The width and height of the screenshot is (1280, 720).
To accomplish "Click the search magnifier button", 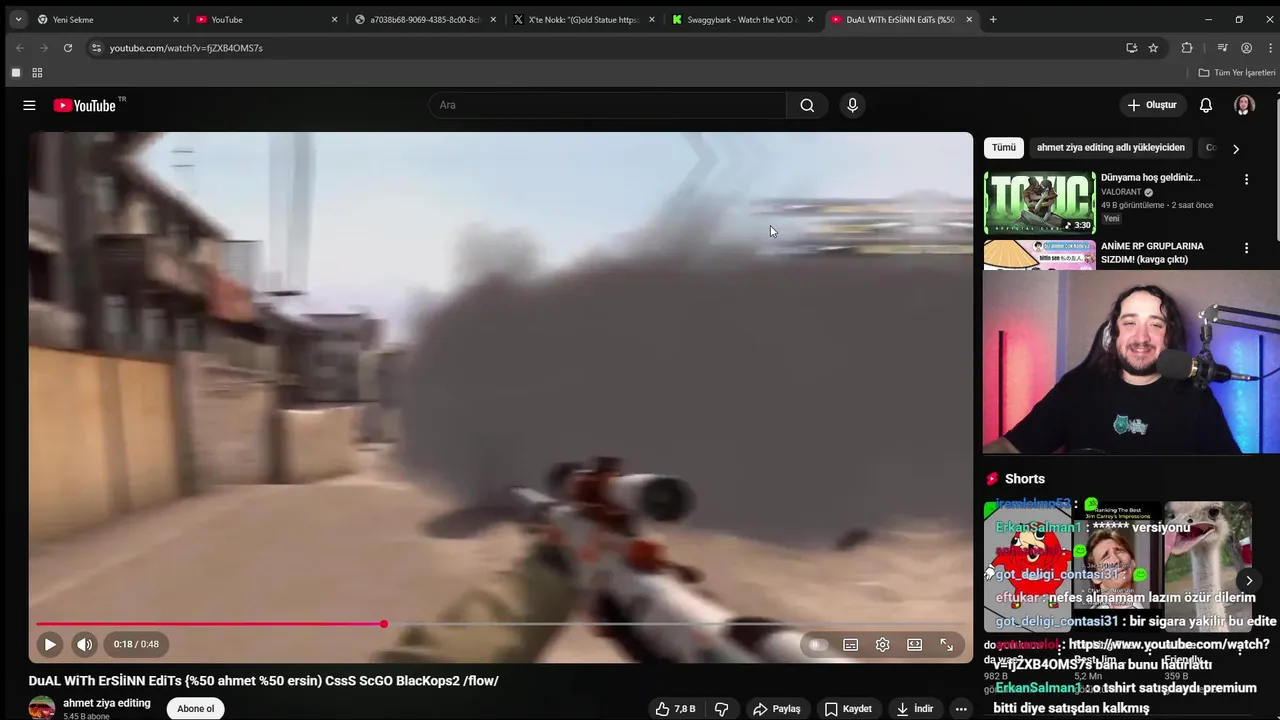I will click(807, 105).
